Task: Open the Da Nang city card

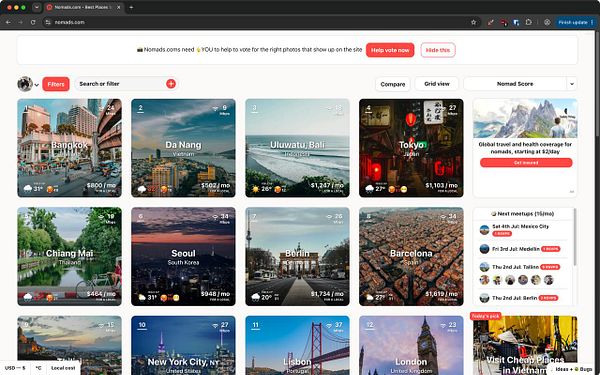Action: tap(183, 148)
